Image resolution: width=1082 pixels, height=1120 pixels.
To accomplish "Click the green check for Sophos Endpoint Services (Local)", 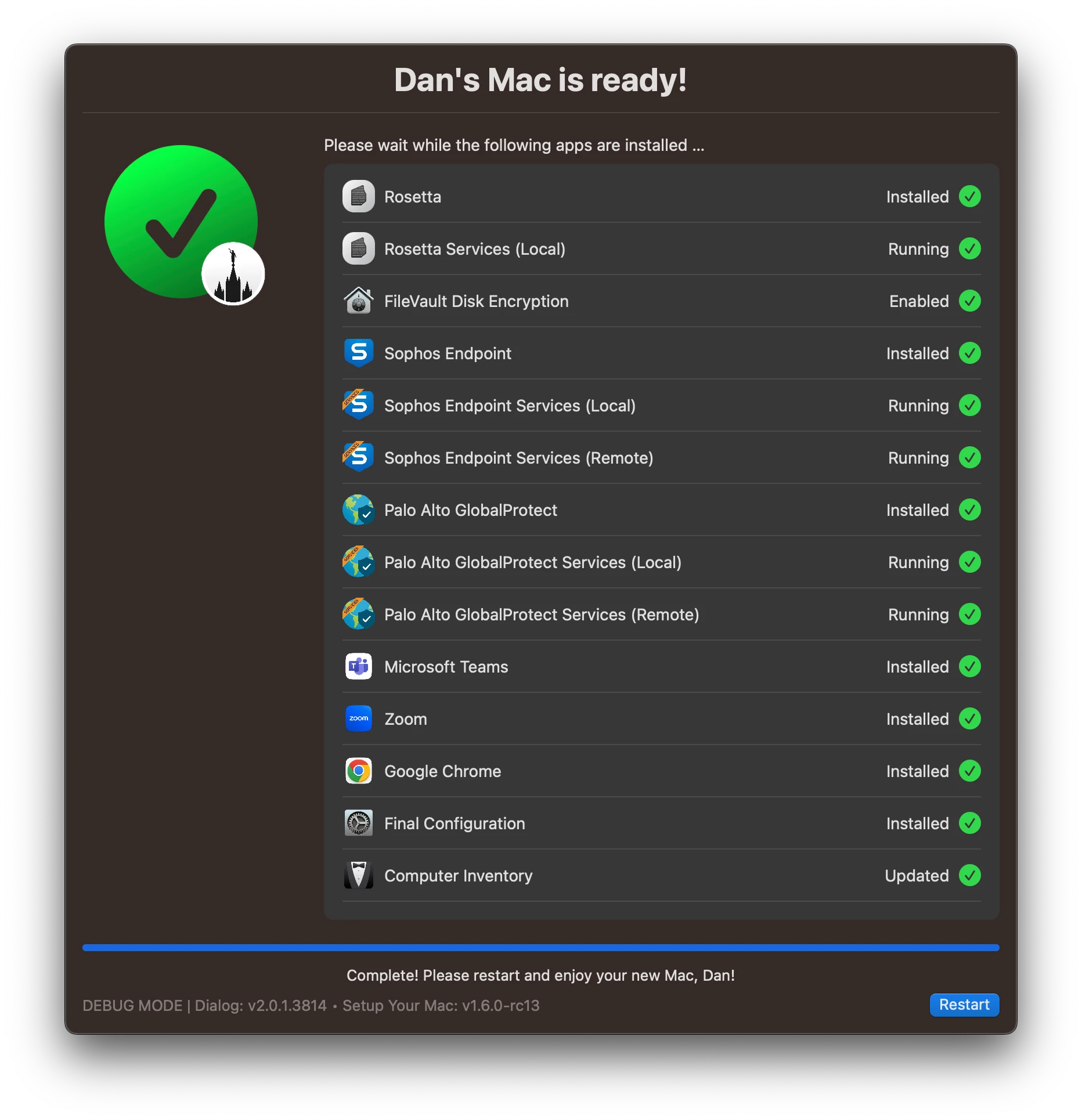I will (x=969, y=405).
